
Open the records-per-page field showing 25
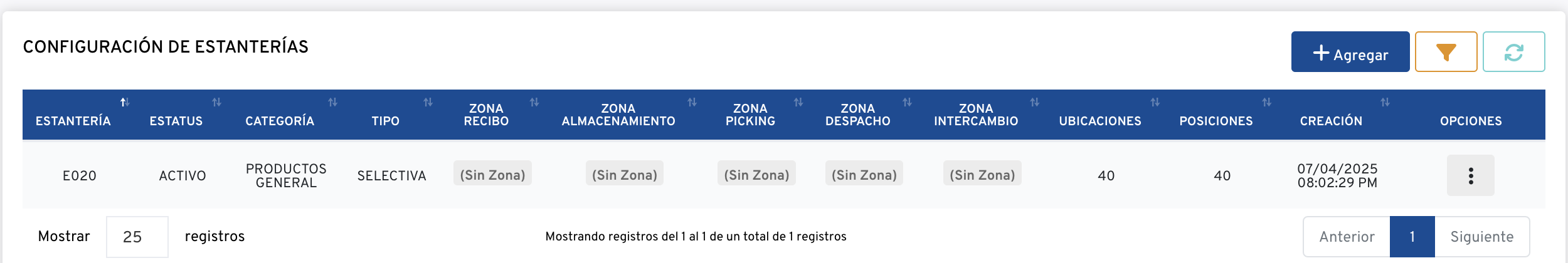click(137, 237)
